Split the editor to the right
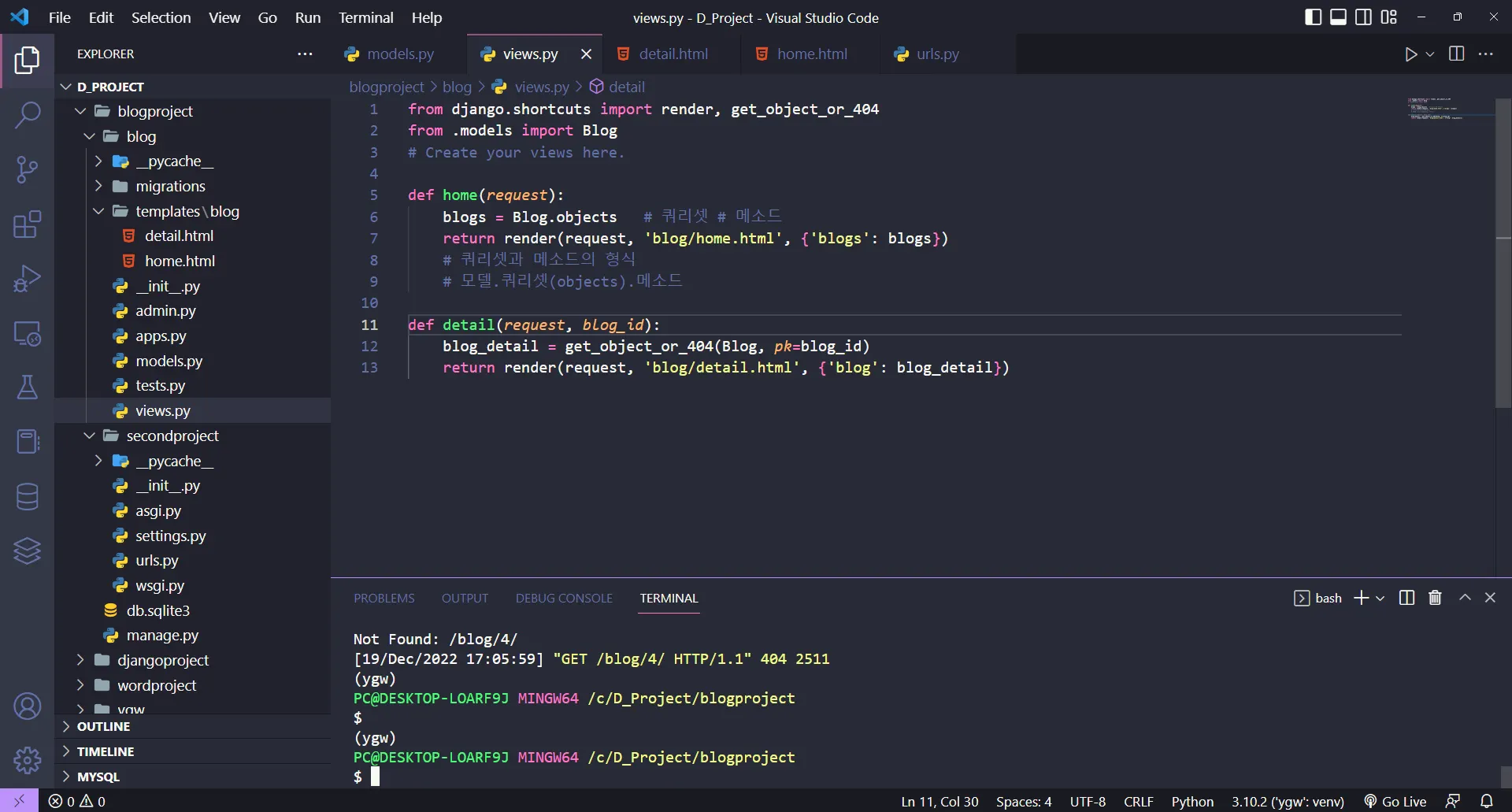 click(x=1456, y=54)
